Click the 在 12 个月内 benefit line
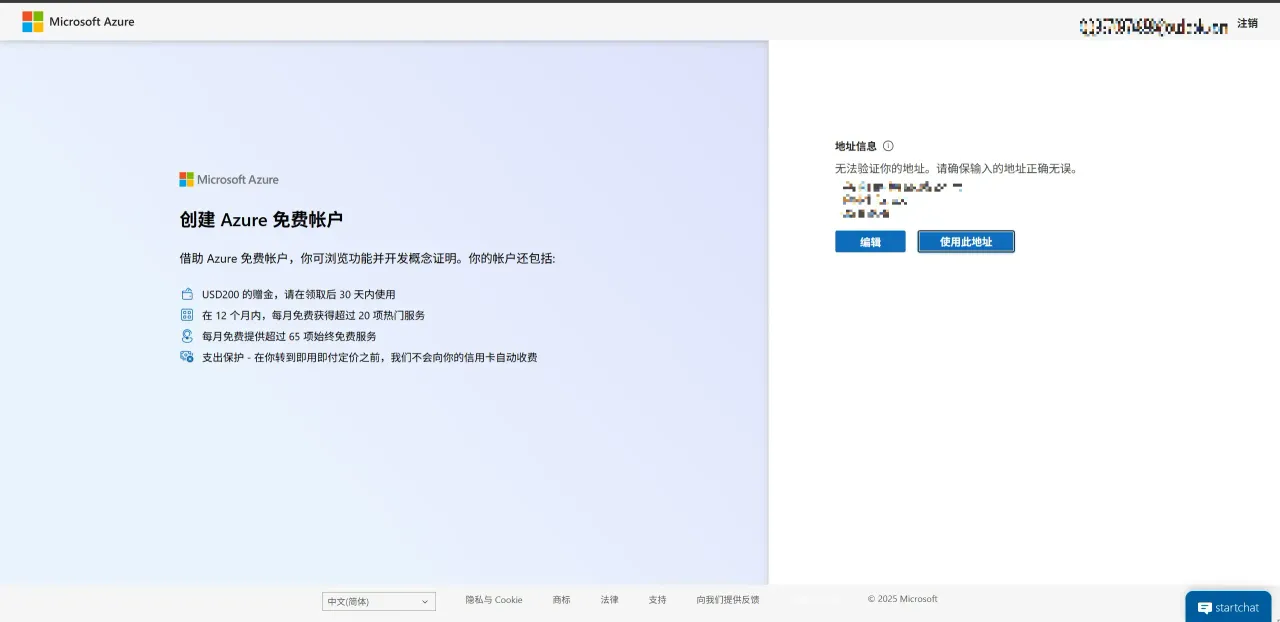The width and height of the screenshot is (1280, 622). pos(313,315)
